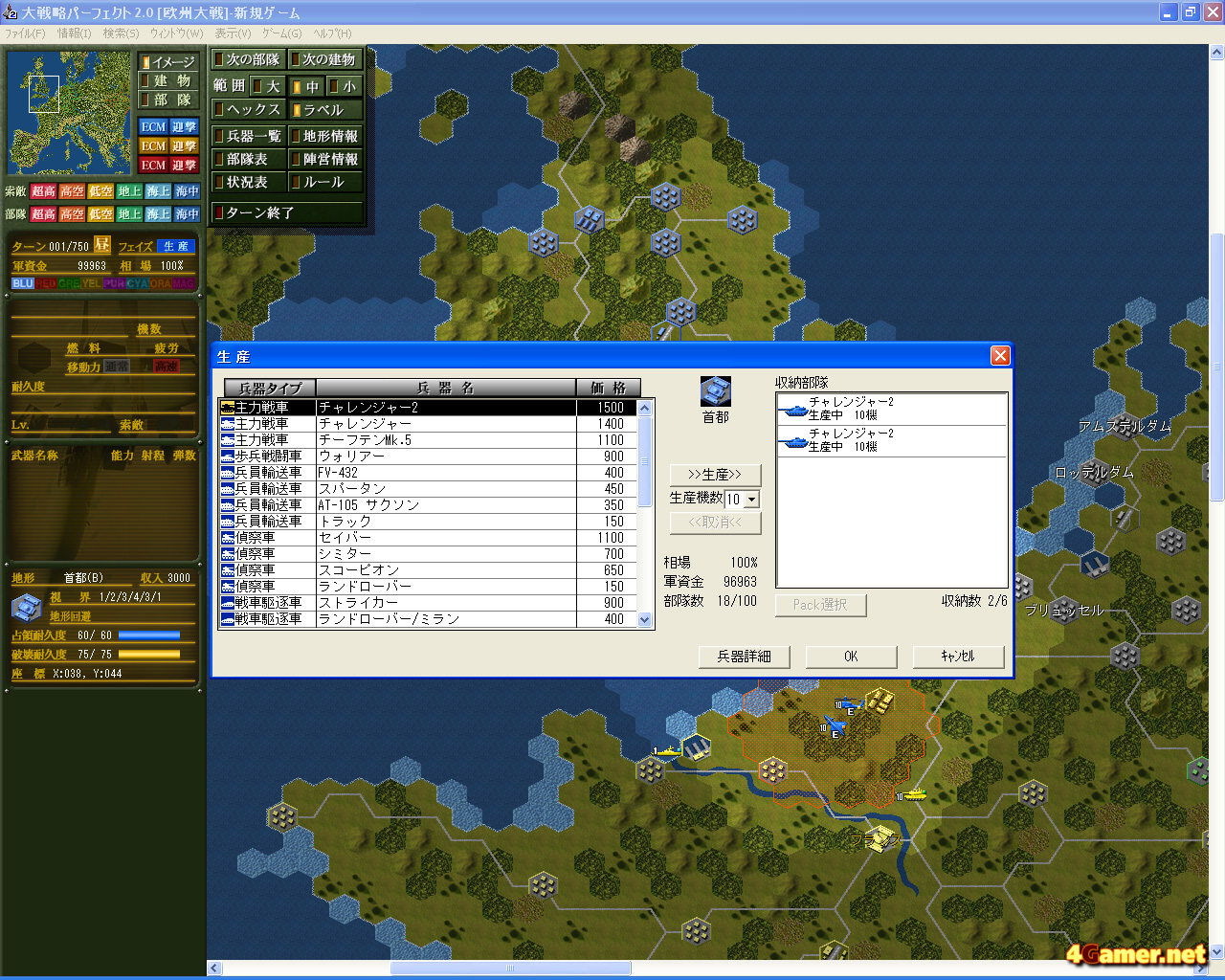This screenshot has width=1225, height=980.
Task: Click the unit icon in チャレンジャー 1400 row
Action: [x=228, y=424]
